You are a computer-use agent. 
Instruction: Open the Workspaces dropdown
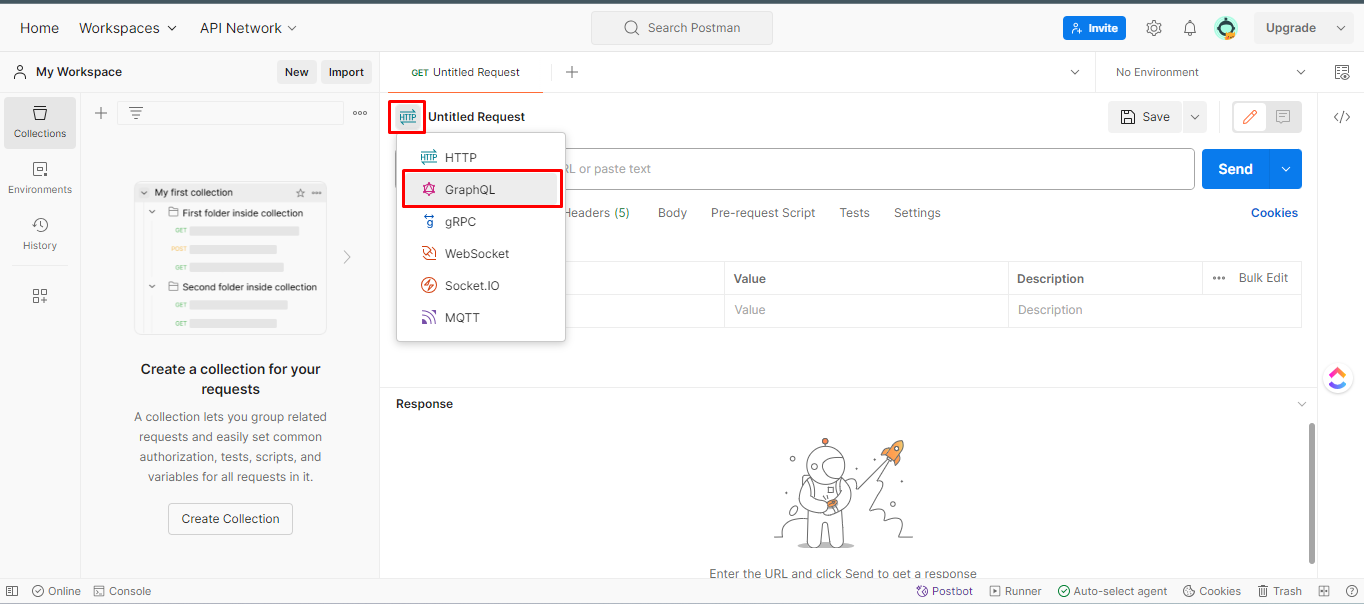click(128, 28)
